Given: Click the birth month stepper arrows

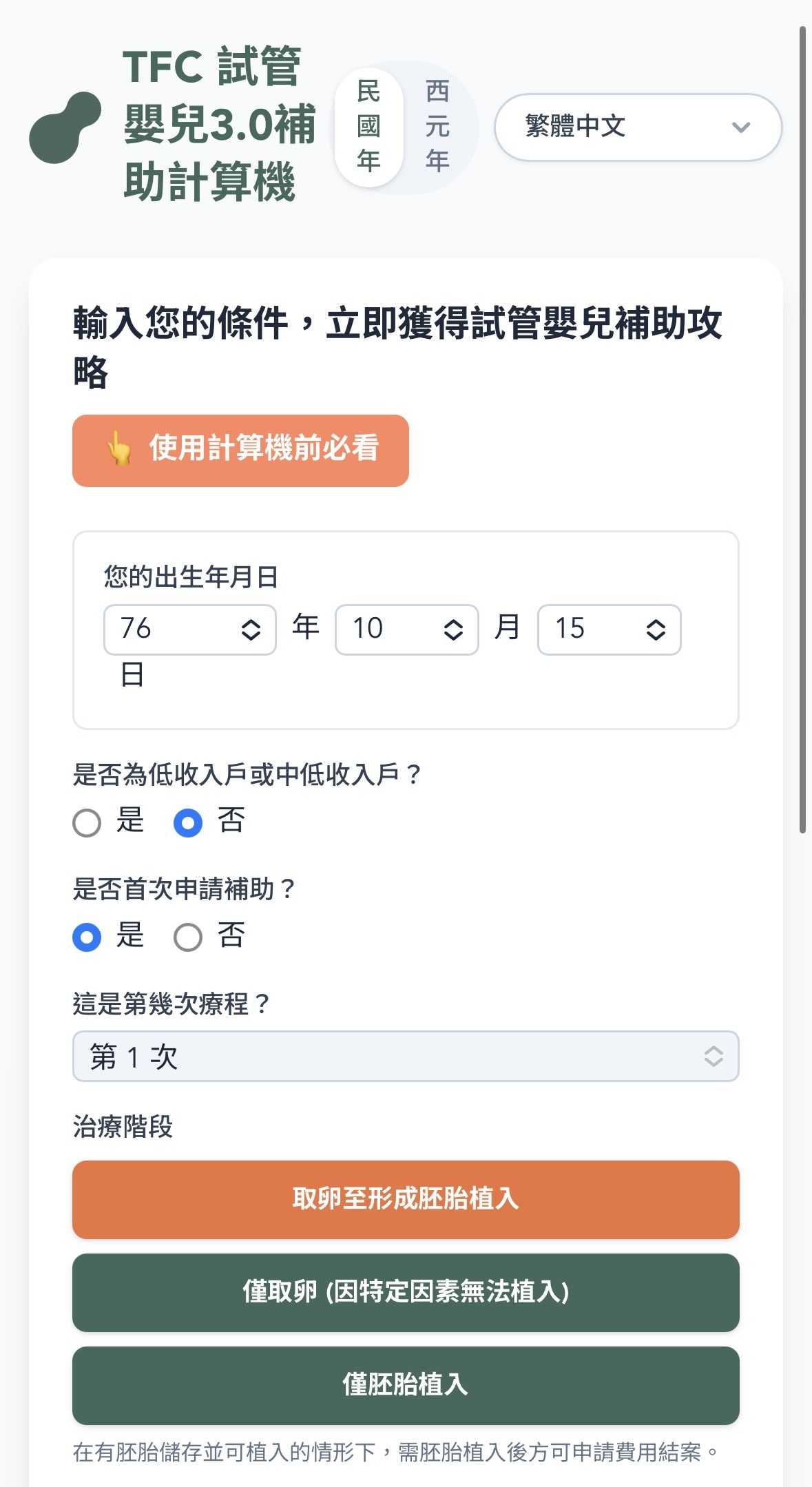Looking at the screenshot, I should 453,630.
